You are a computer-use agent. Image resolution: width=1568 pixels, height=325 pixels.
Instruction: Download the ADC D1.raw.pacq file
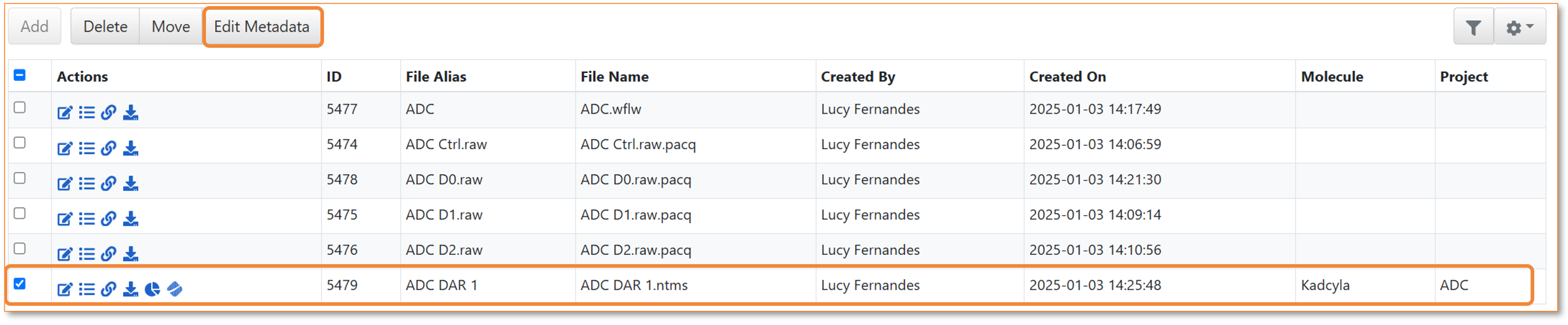click(131, 219)
